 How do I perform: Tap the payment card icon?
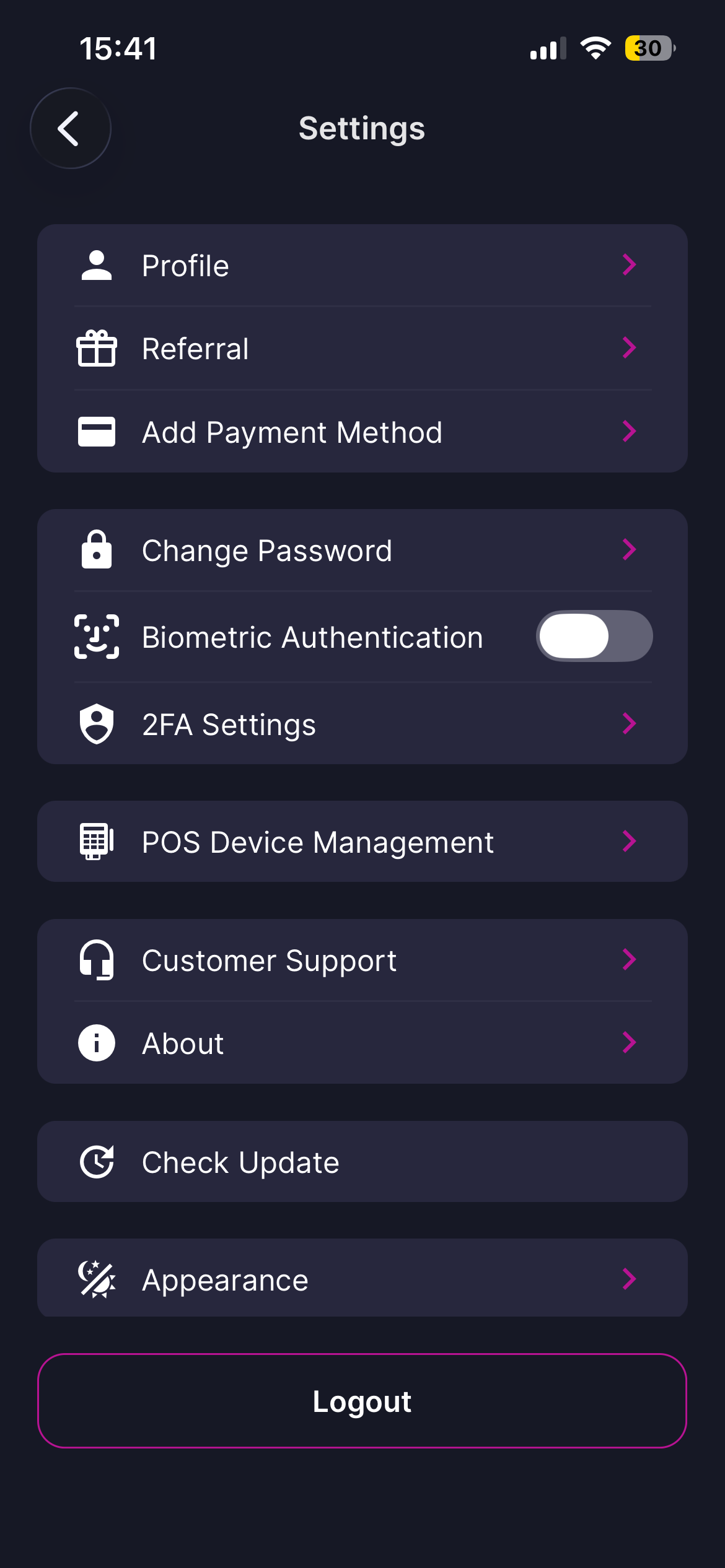click(x=97, y=432)
